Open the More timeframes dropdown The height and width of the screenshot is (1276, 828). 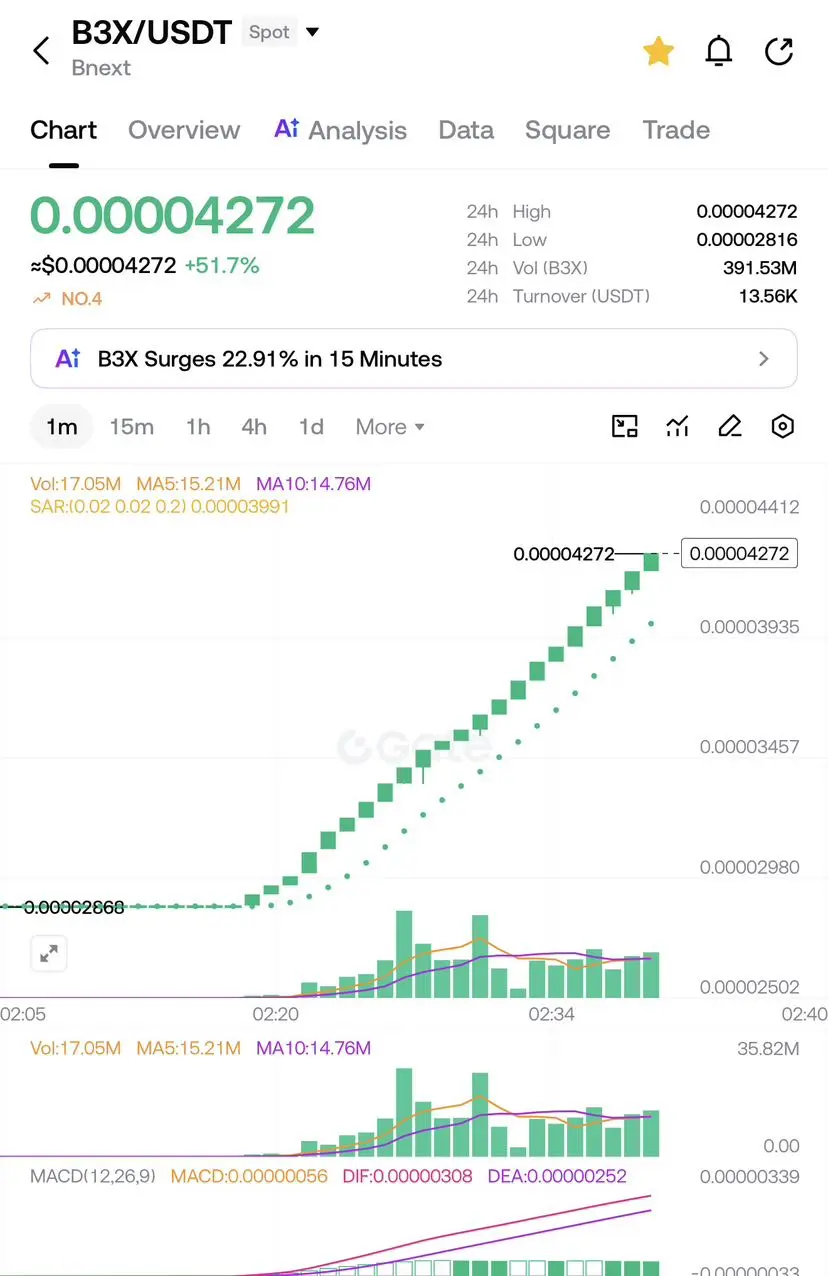(x=390, y=427)
